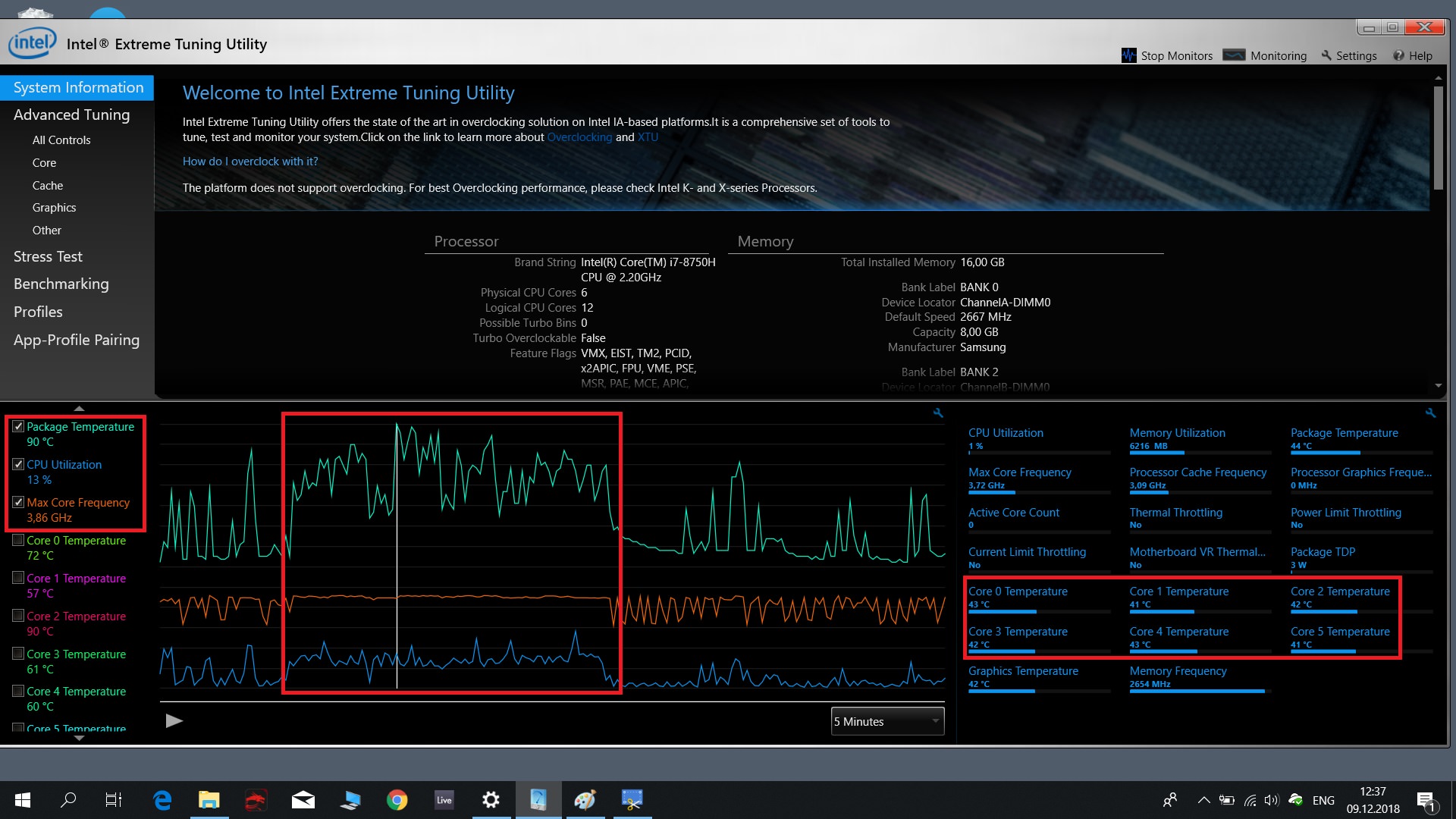Click the Graphics Temperature monitor tile
This screenshot has height=819, width=1456.
pos(1039,678)
